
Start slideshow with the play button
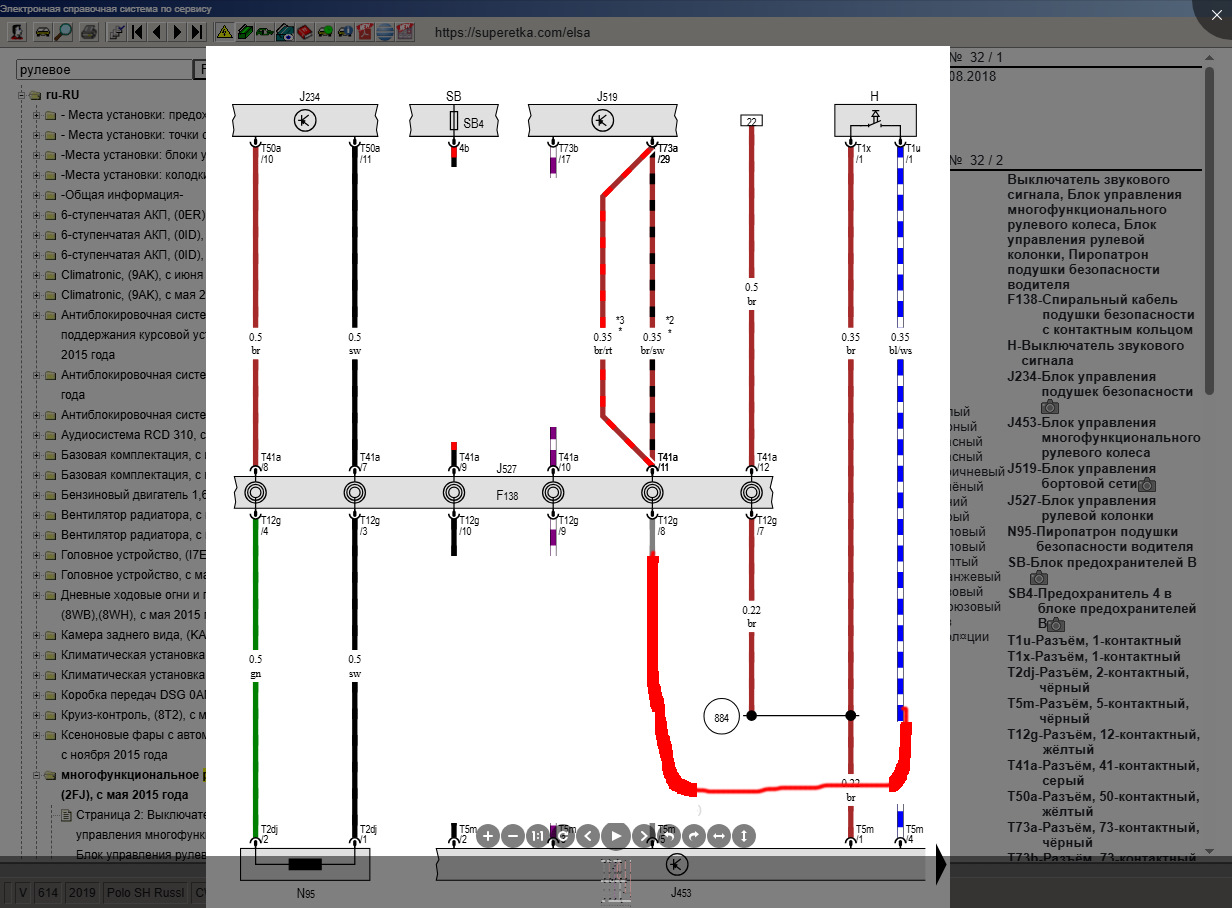[x=616, y=836]
